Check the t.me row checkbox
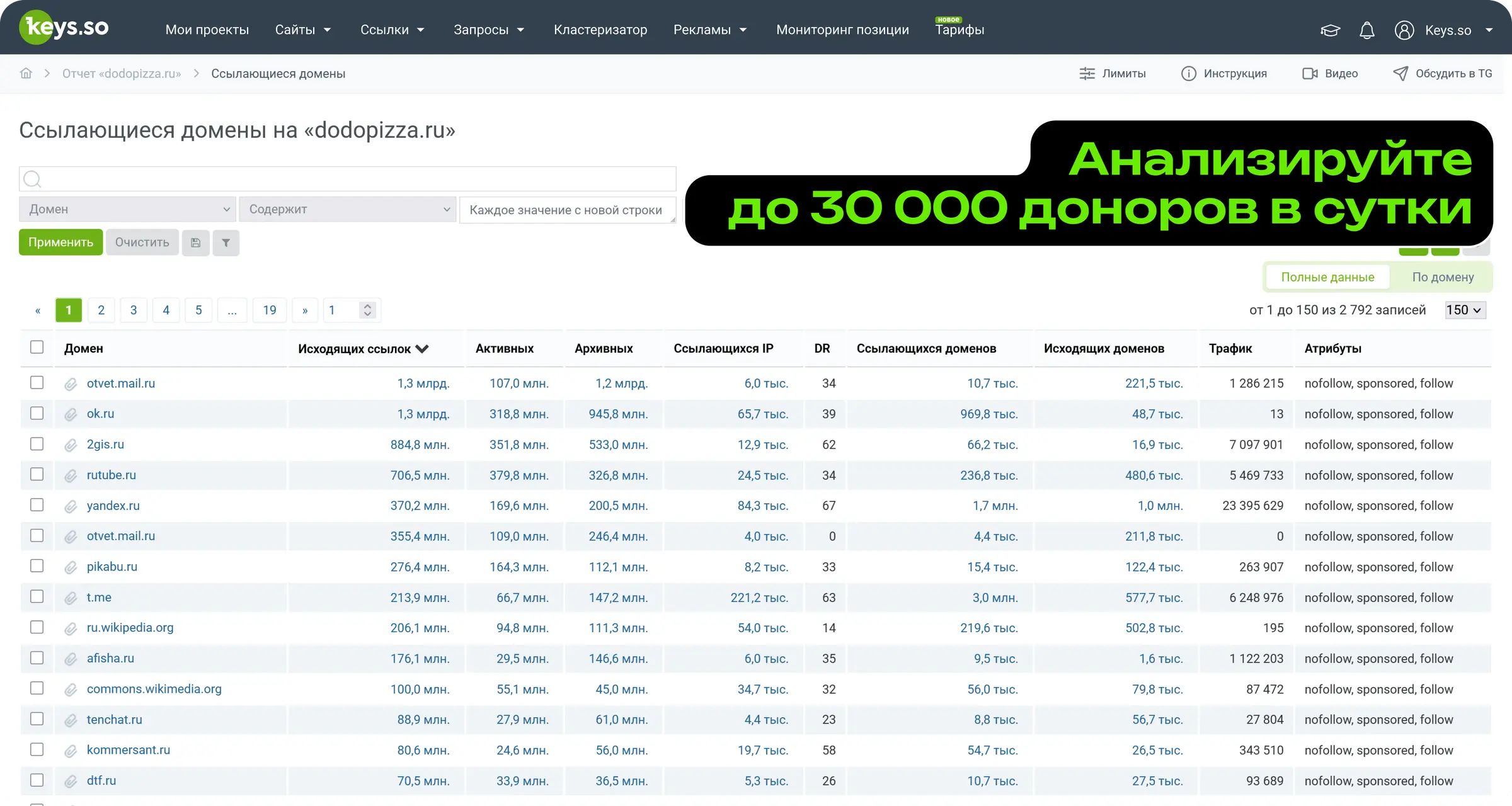Viewport: 1512px width, 806px height. tap(37, 596)
